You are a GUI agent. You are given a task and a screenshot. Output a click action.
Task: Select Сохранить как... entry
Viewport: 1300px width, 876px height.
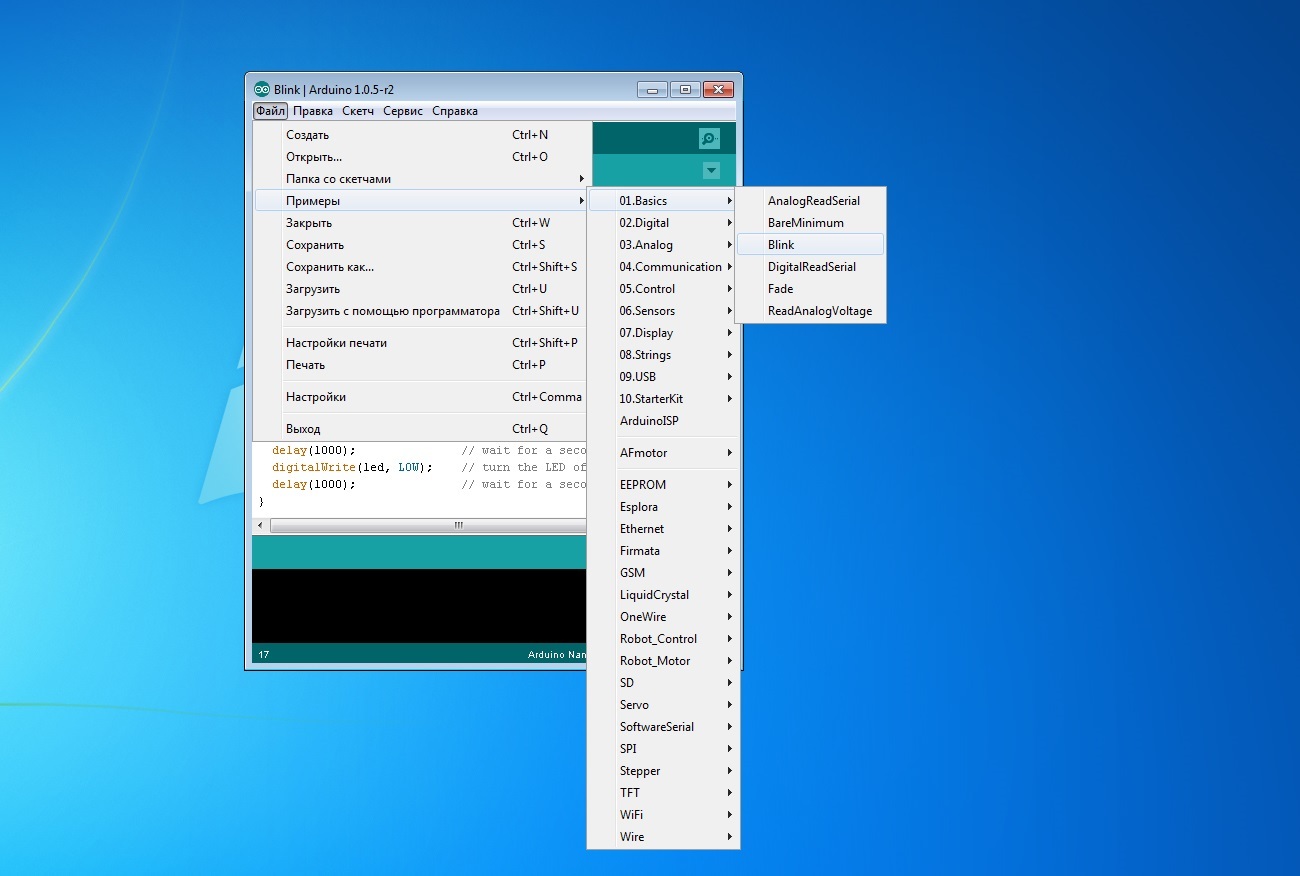coord(422,267)
